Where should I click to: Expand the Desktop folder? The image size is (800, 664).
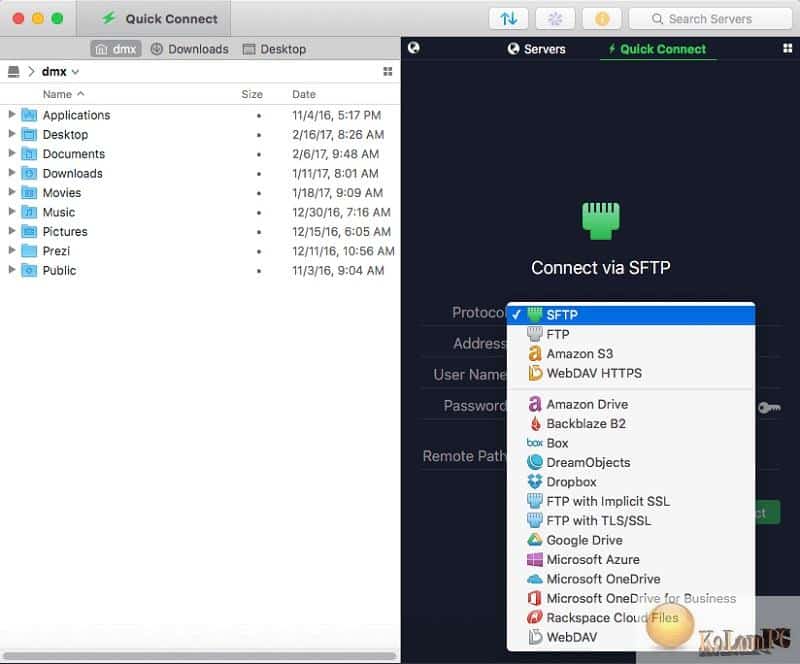click(12, 134)
